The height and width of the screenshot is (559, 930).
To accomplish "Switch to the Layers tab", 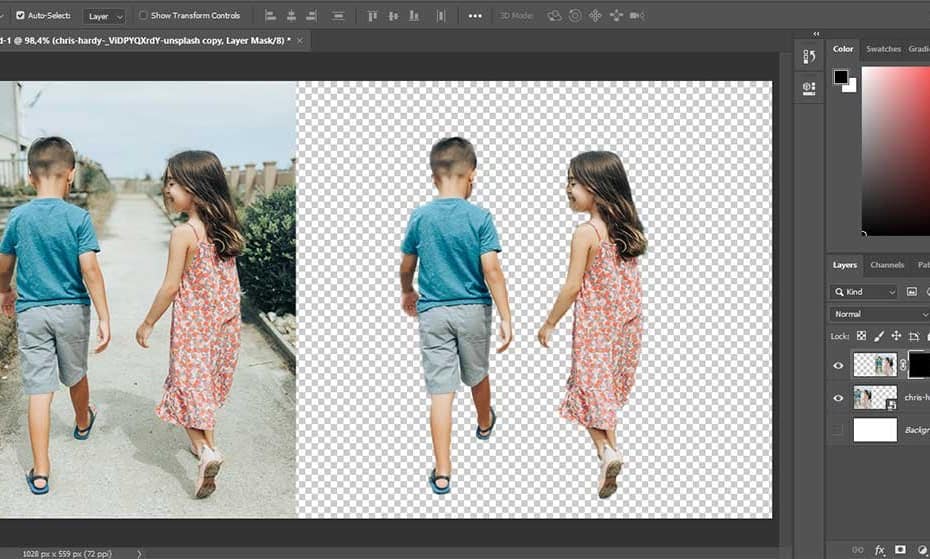I will click(x=845, y=265).
